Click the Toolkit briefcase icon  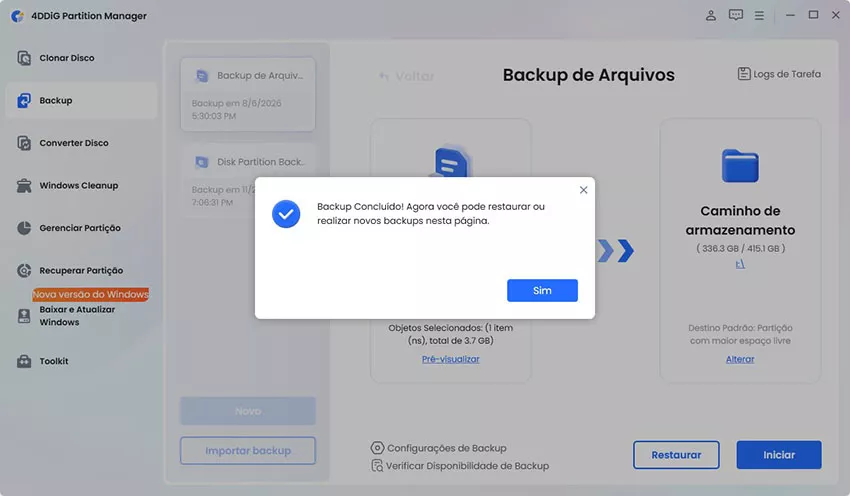tap(24, 361)
